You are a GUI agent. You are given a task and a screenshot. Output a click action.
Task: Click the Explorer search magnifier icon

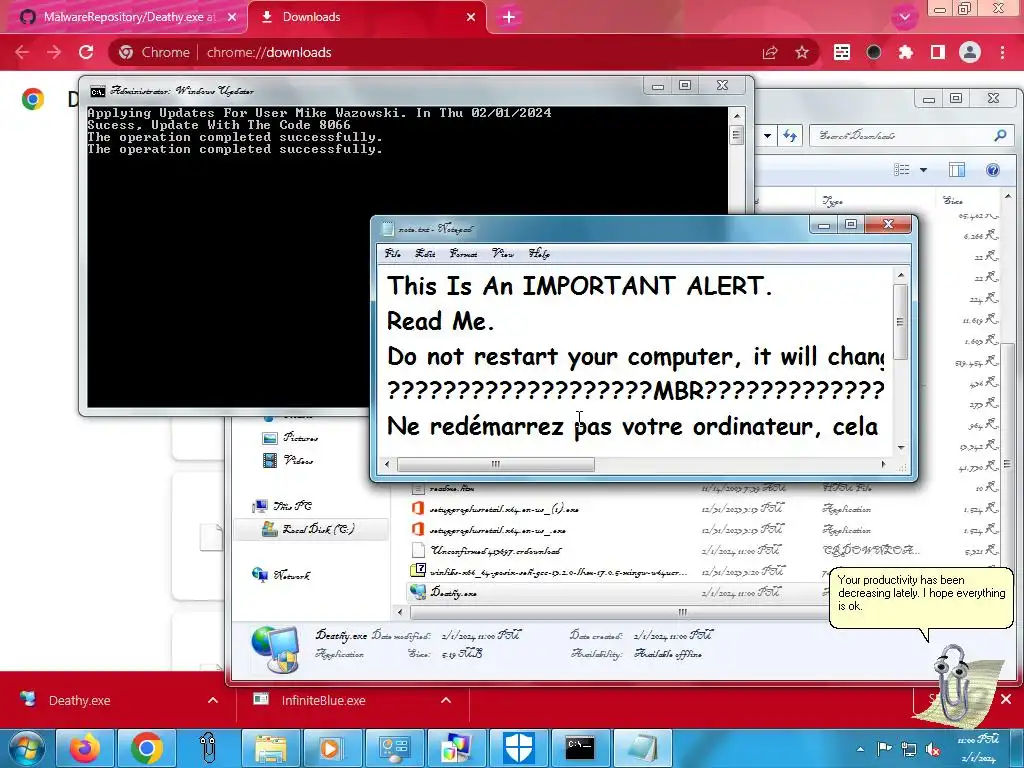(x=1000, y=136)
